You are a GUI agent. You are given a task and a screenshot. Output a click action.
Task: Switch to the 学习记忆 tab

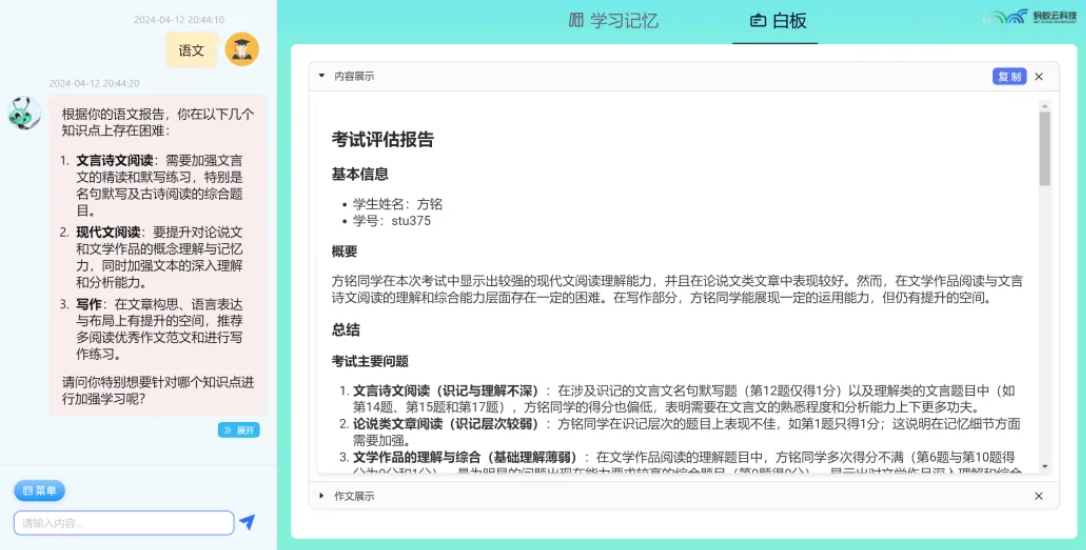[614, 20]
